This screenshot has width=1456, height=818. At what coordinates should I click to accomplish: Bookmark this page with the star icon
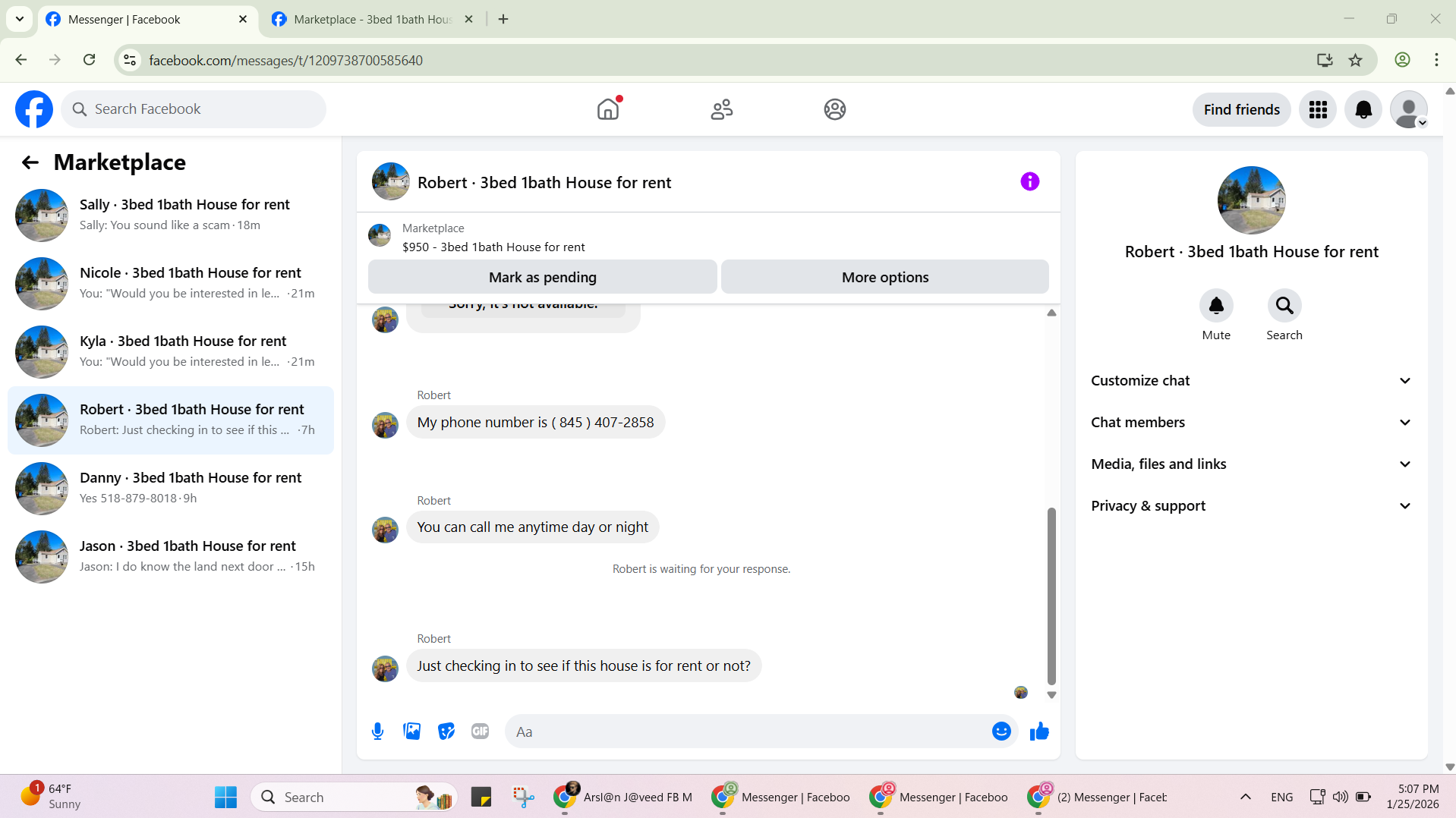point(1356,60)
